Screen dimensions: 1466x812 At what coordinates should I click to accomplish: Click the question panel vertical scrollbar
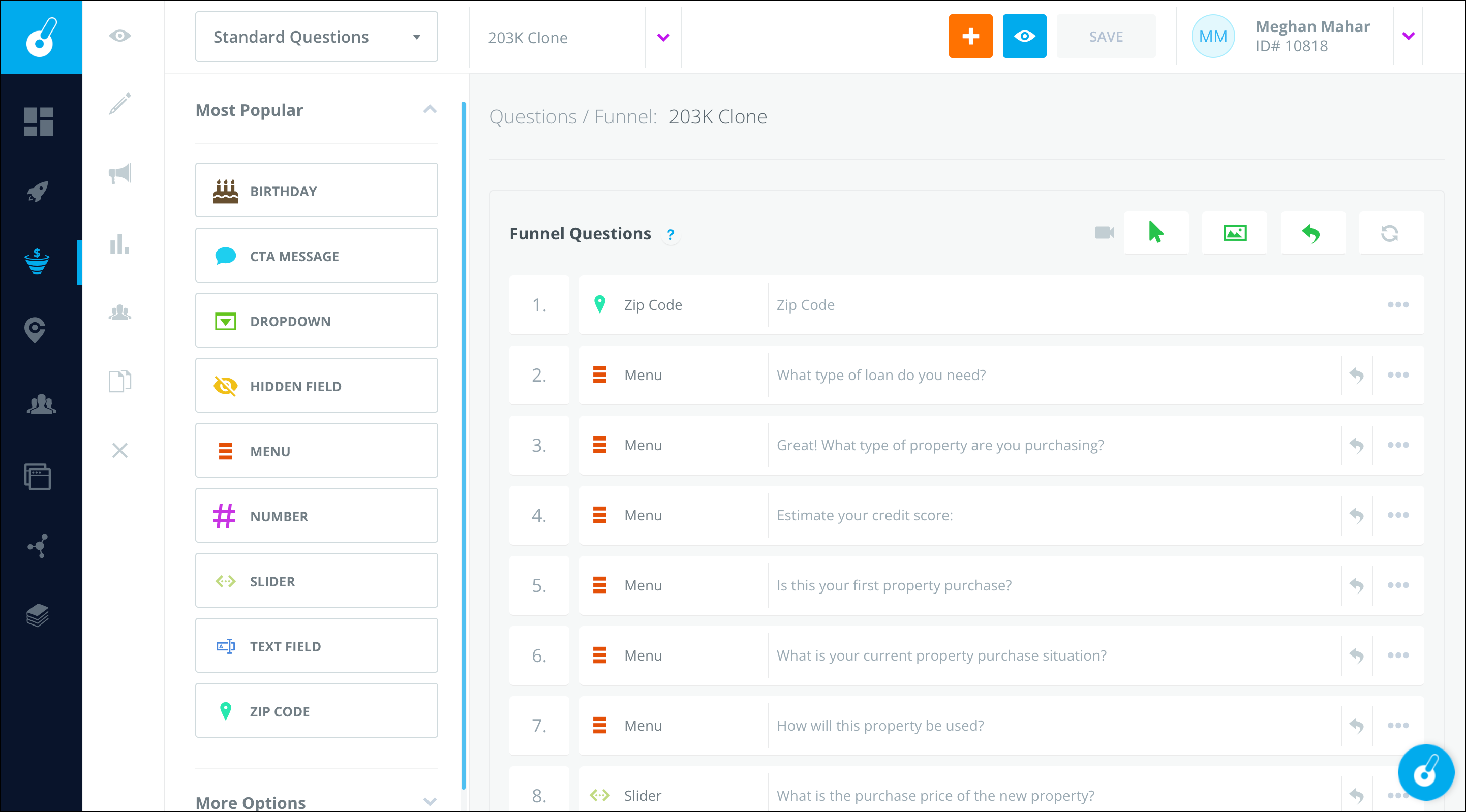click(463, 445)
